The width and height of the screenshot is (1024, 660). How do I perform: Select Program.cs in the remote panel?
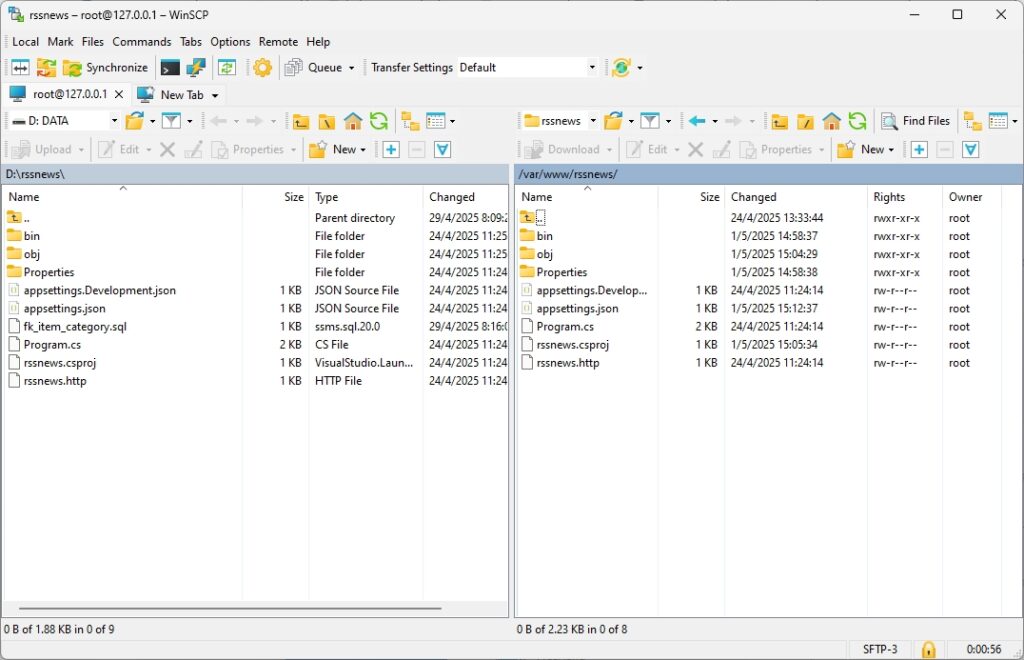click(x=565, y=326)
